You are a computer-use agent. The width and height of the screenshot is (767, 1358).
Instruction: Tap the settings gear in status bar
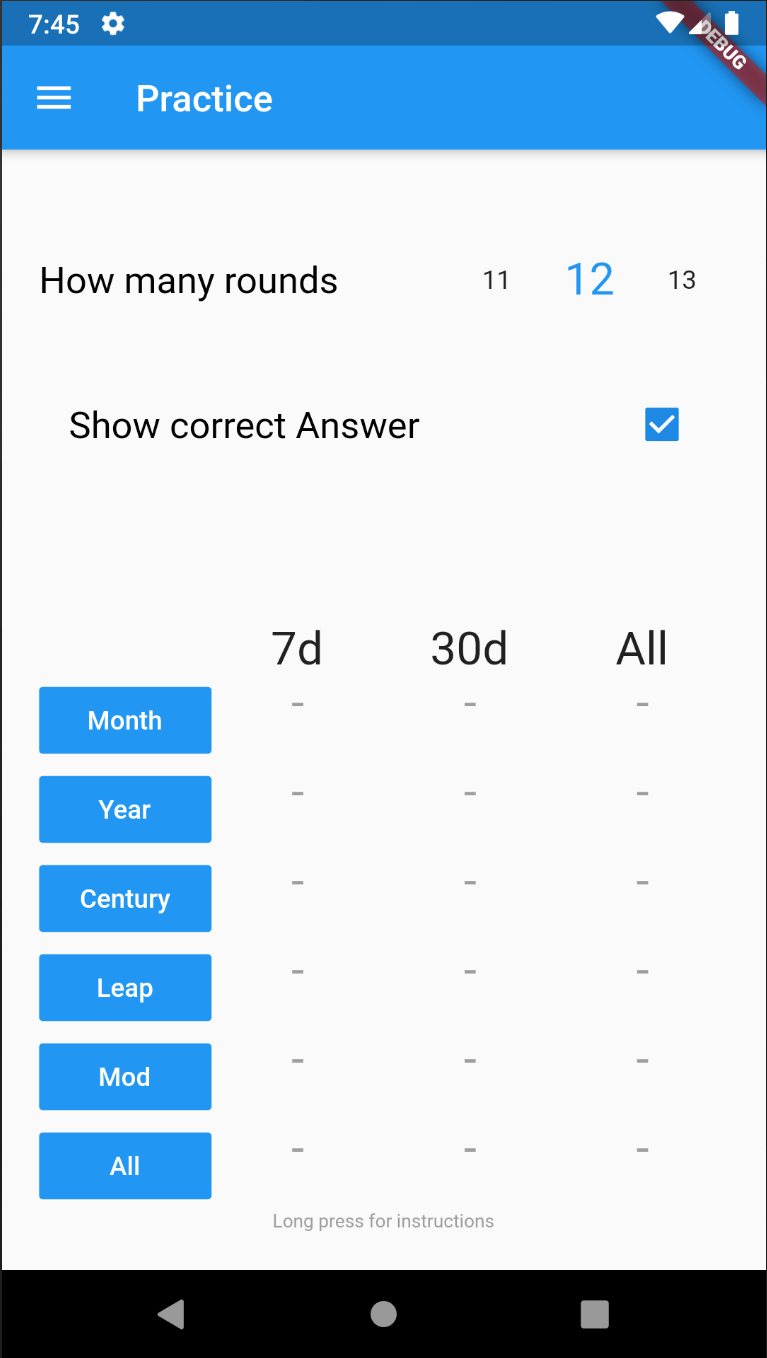tap(113, 24)
